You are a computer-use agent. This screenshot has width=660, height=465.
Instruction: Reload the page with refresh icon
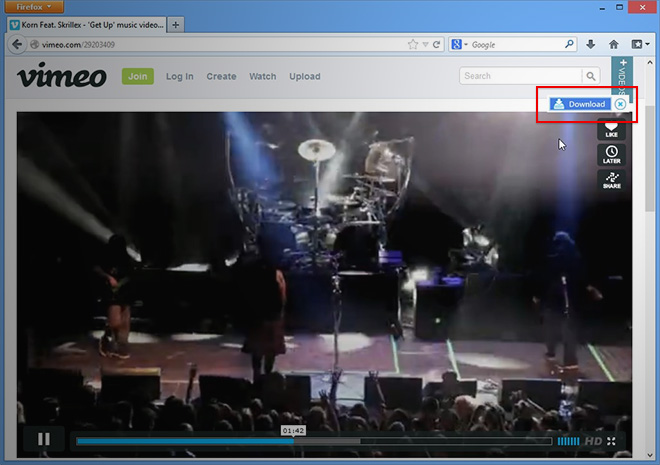436,44
